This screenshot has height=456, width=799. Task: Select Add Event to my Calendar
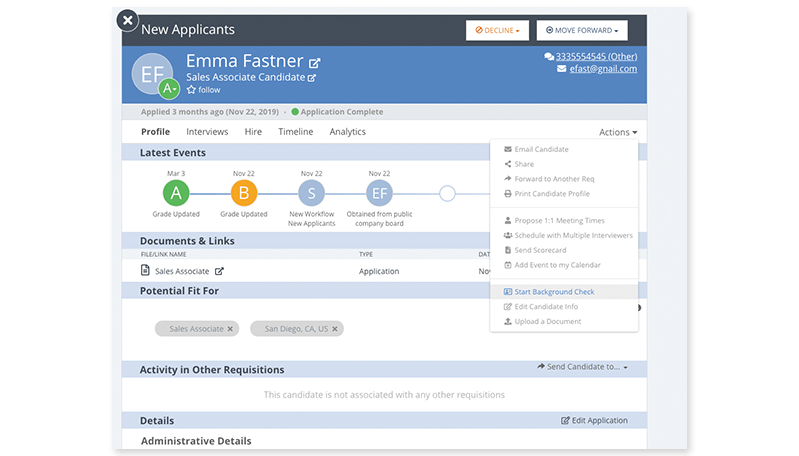coord(564,265)
